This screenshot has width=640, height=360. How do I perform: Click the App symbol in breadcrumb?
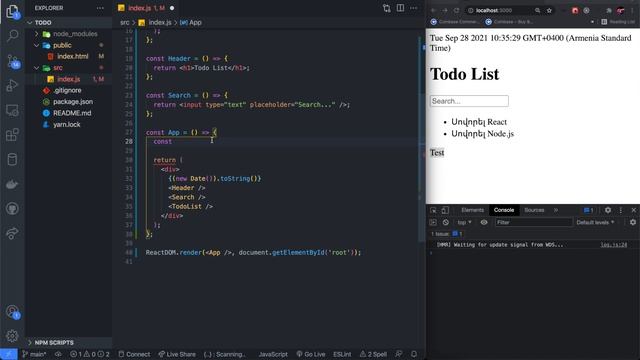pyautogui.click(x=191, y=22)
